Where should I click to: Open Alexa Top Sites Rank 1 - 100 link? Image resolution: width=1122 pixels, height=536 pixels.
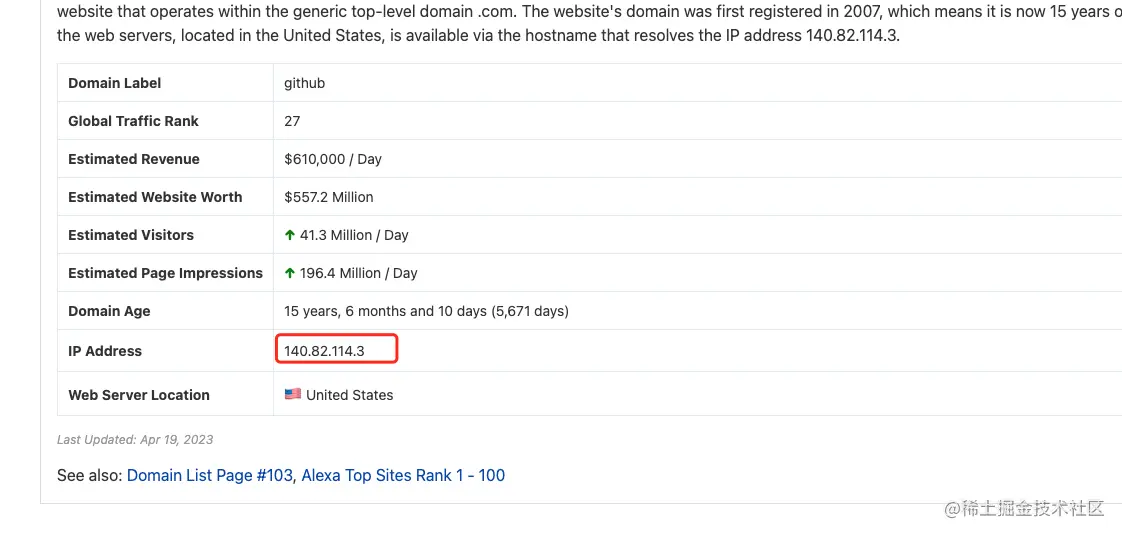[x=403, y=475]
